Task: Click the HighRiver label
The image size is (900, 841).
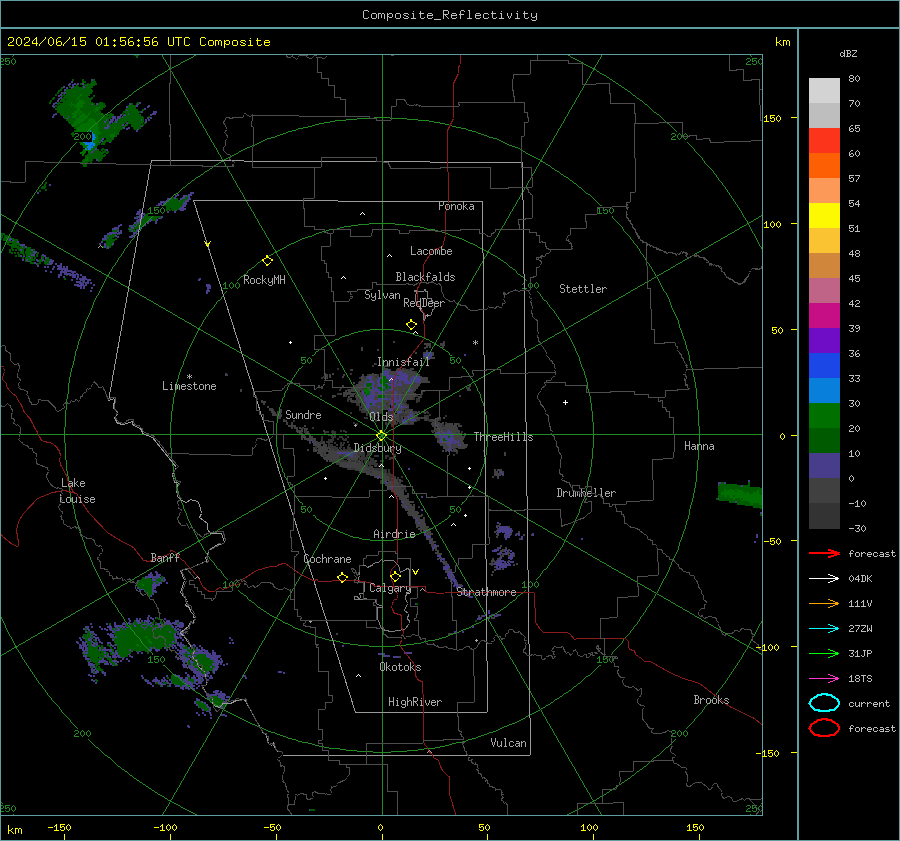Action: point(415,702)
